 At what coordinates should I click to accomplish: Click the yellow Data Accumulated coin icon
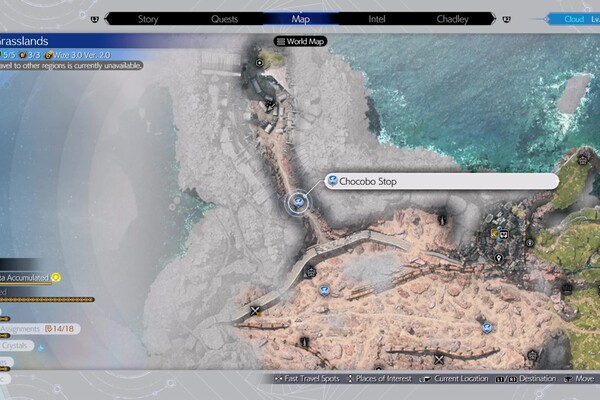click(56, 277)
